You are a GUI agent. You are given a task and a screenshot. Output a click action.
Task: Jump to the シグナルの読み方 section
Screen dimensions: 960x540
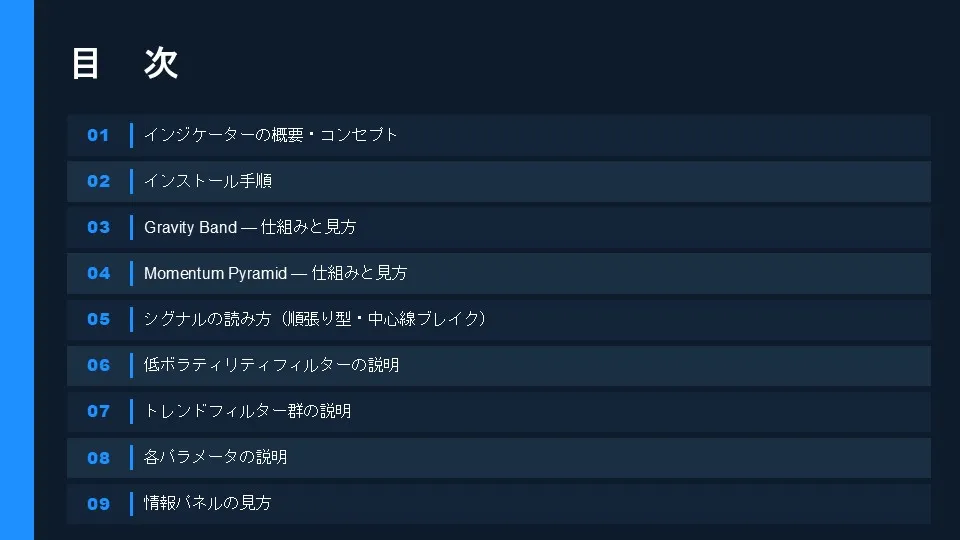click(x=315, y=319)
